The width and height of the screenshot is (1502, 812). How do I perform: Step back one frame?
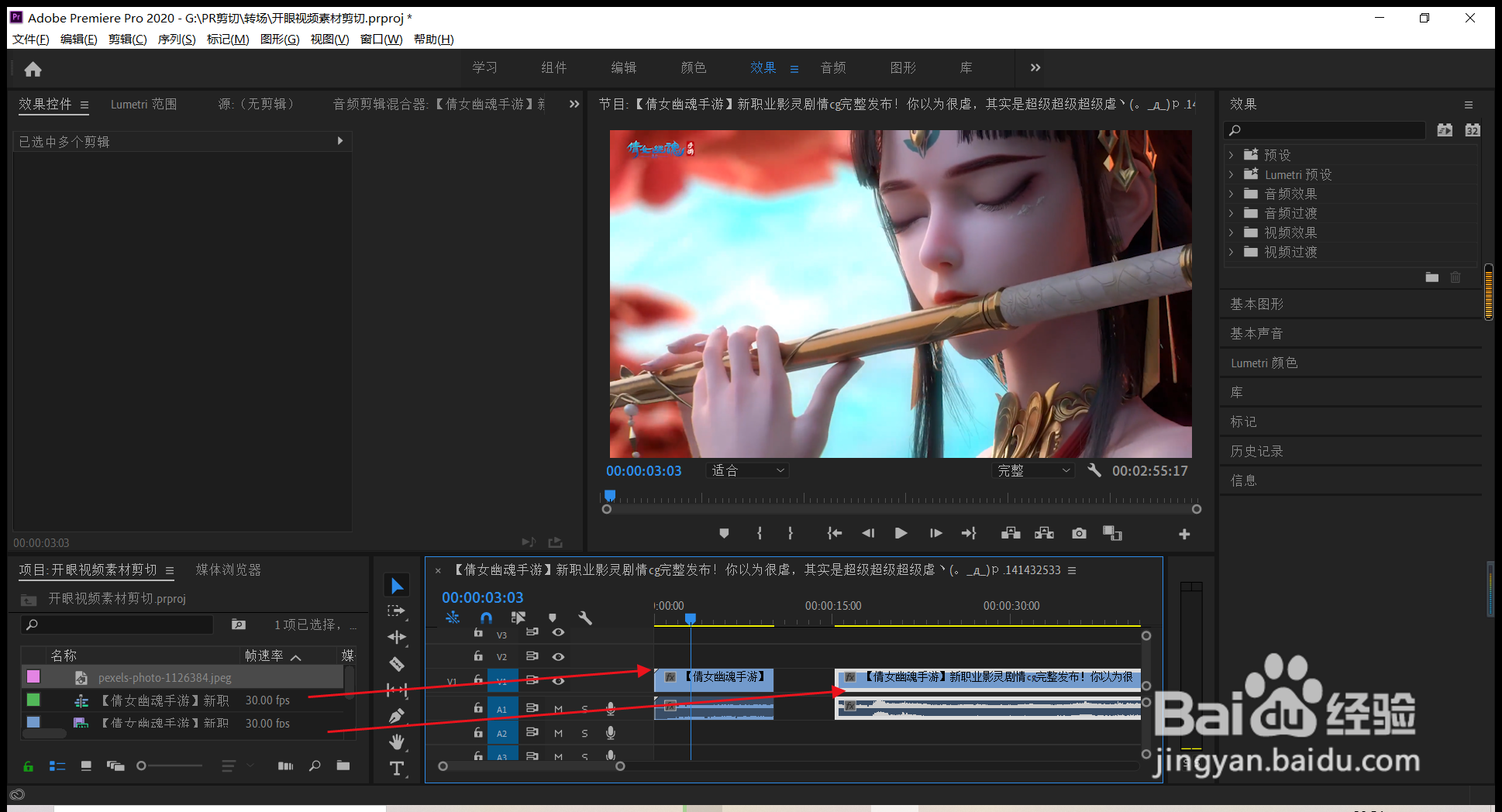(x=868, y=533)
